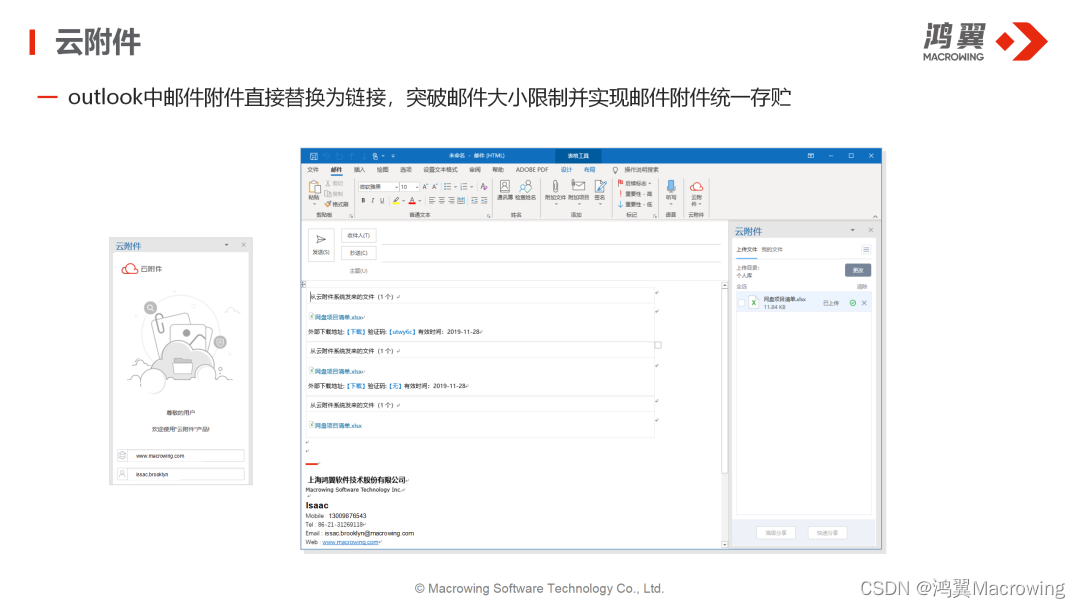Image resolution: width=1080 pixels, height=608 pixels.
Task: Open the first 网盘项目清单.xlsx link in email body
Action: coord(338,317)
